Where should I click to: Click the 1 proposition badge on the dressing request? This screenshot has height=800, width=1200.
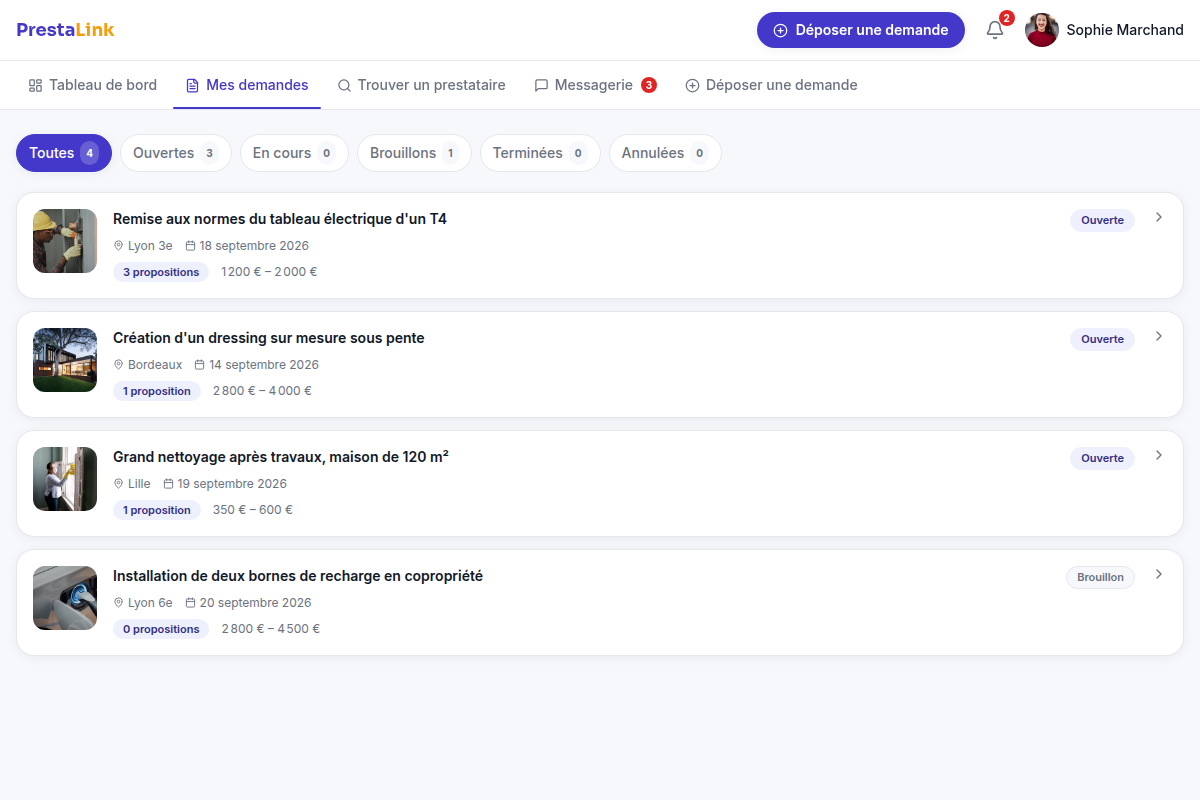157,391
